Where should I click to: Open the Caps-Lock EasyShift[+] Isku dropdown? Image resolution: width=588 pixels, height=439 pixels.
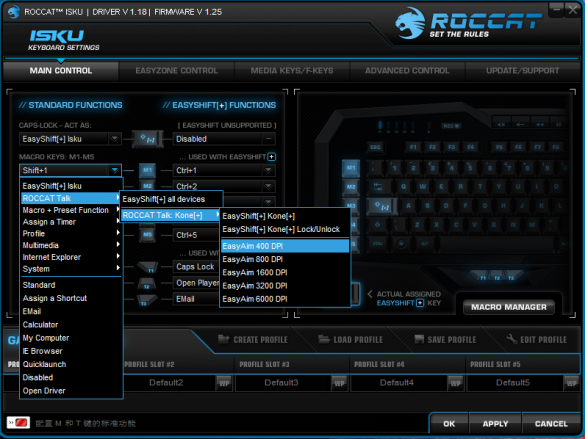point(70,139)
